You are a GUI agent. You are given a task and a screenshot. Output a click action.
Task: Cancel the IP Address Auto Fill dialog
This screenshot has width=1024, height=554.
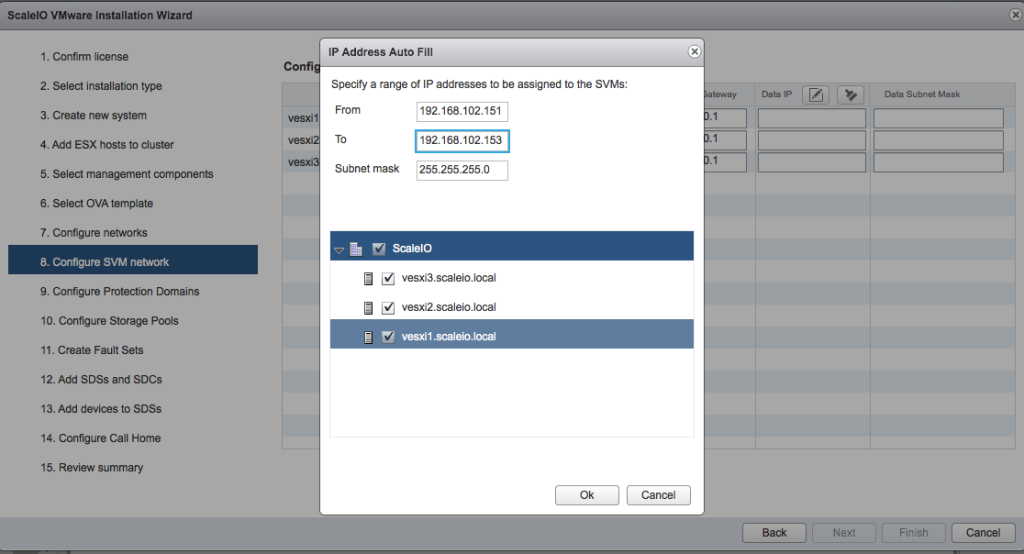(658, 495)
